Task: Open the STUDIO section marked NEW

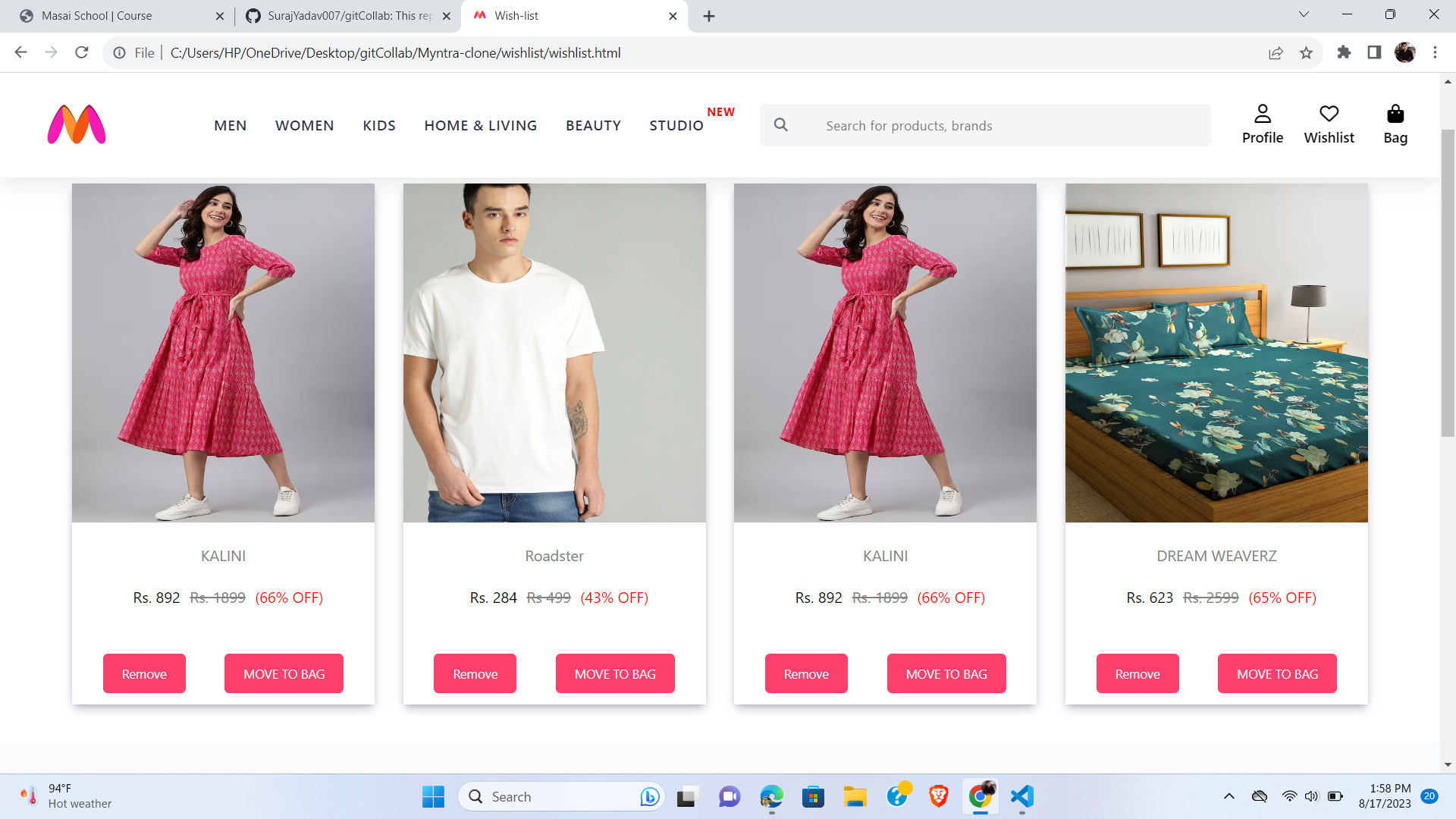Action: (676, 125)
